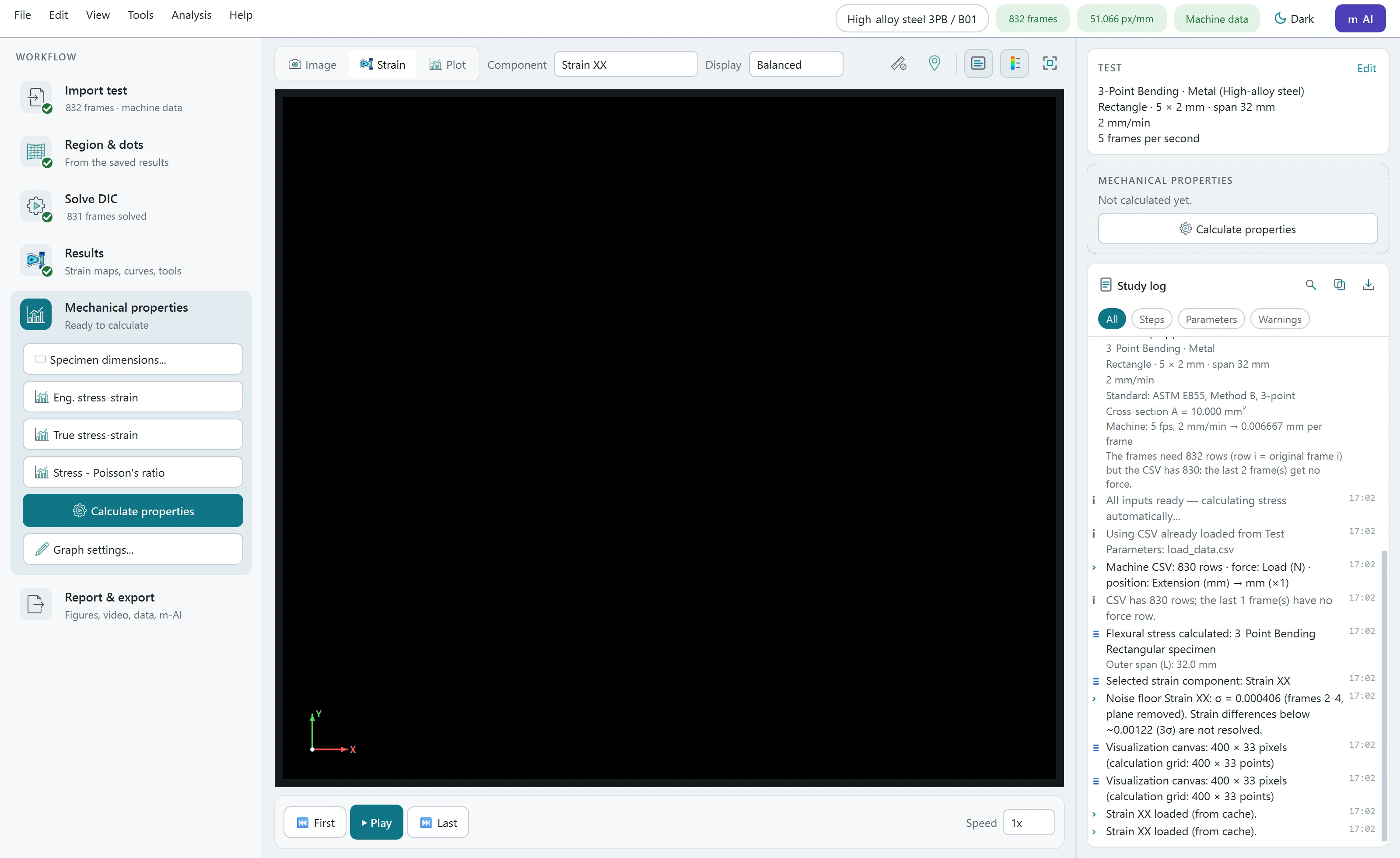
Task: Select the measurement ruler tool icon
Action: pyautogui.click(x=898, y=63)
